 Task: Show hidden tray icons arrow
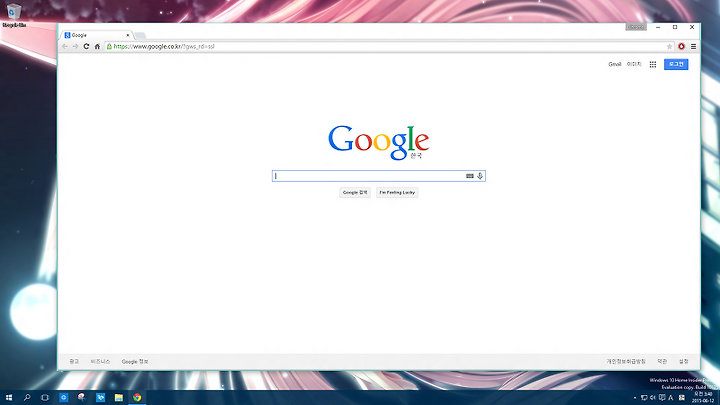click(635, 398)
